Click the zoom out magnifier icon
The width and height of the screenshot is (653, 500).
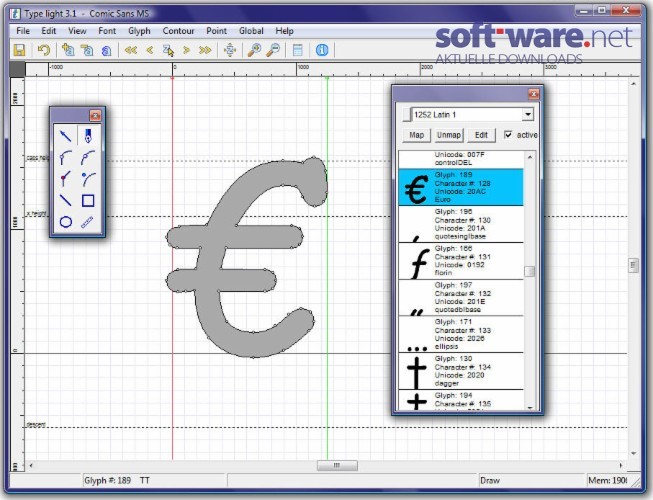273,50
